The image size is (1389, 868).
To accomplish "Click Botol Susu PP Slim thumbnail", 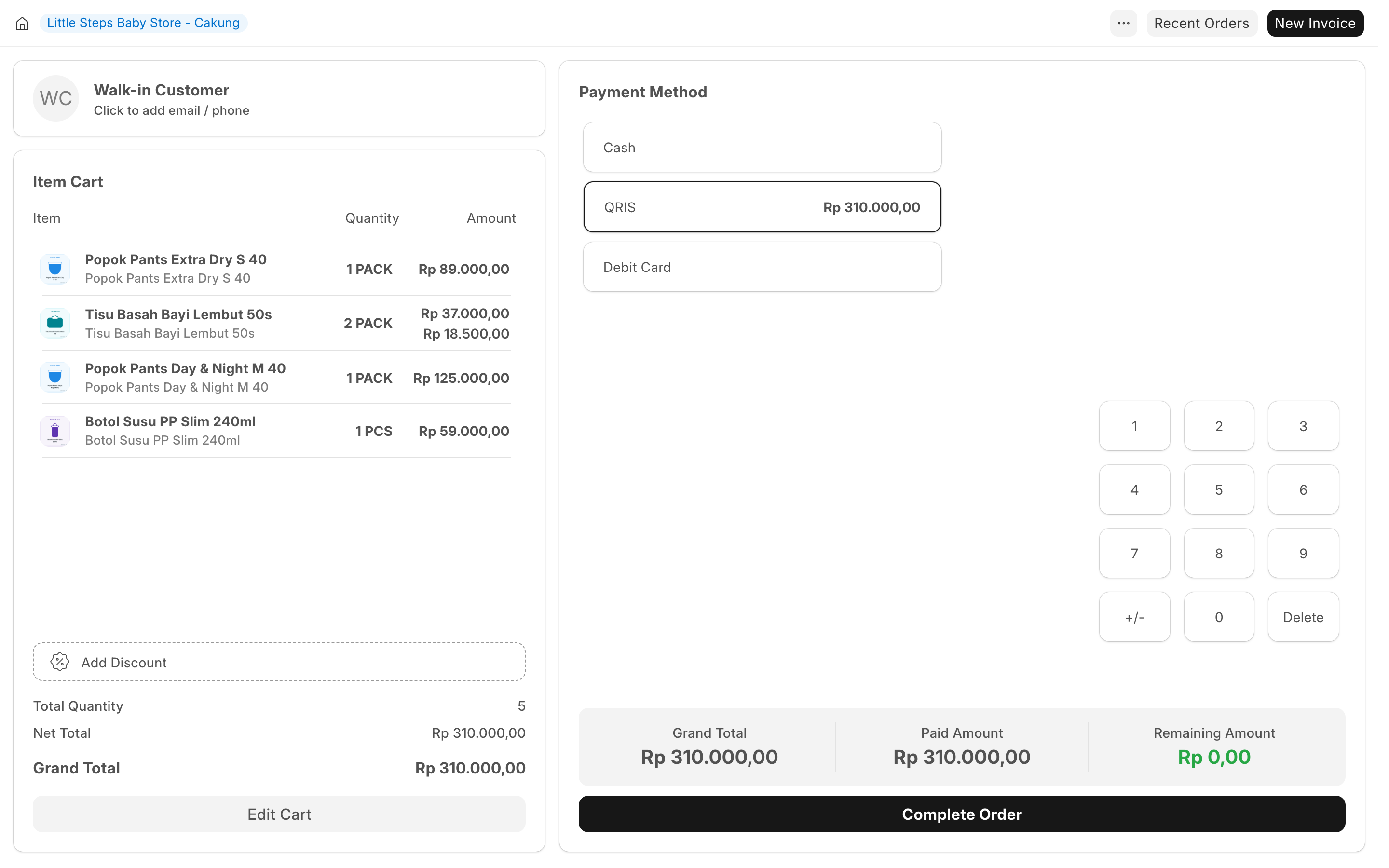I will 55,431.
